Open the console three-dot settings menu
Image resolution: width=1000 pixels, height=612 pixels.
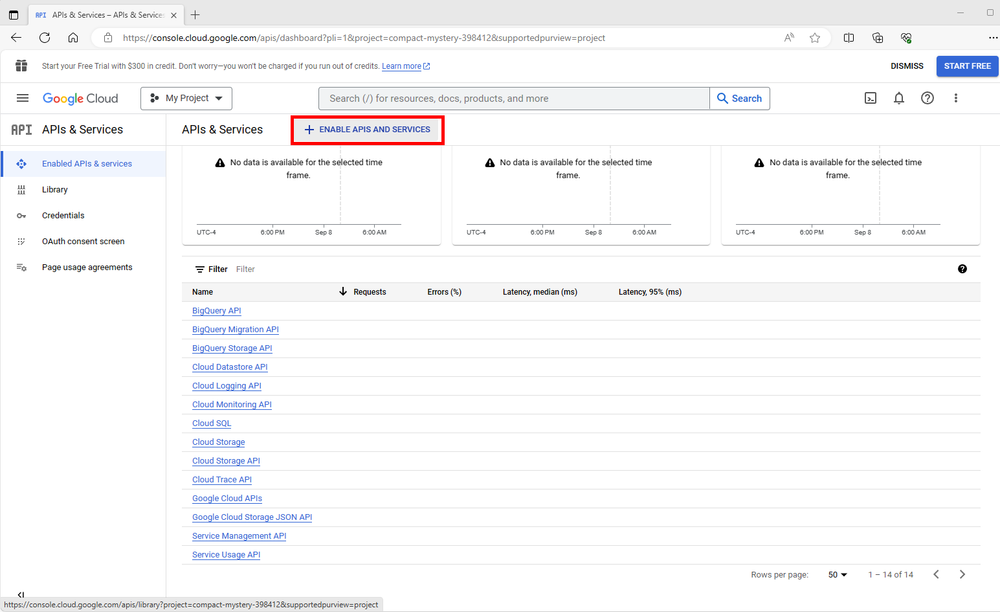955,98
